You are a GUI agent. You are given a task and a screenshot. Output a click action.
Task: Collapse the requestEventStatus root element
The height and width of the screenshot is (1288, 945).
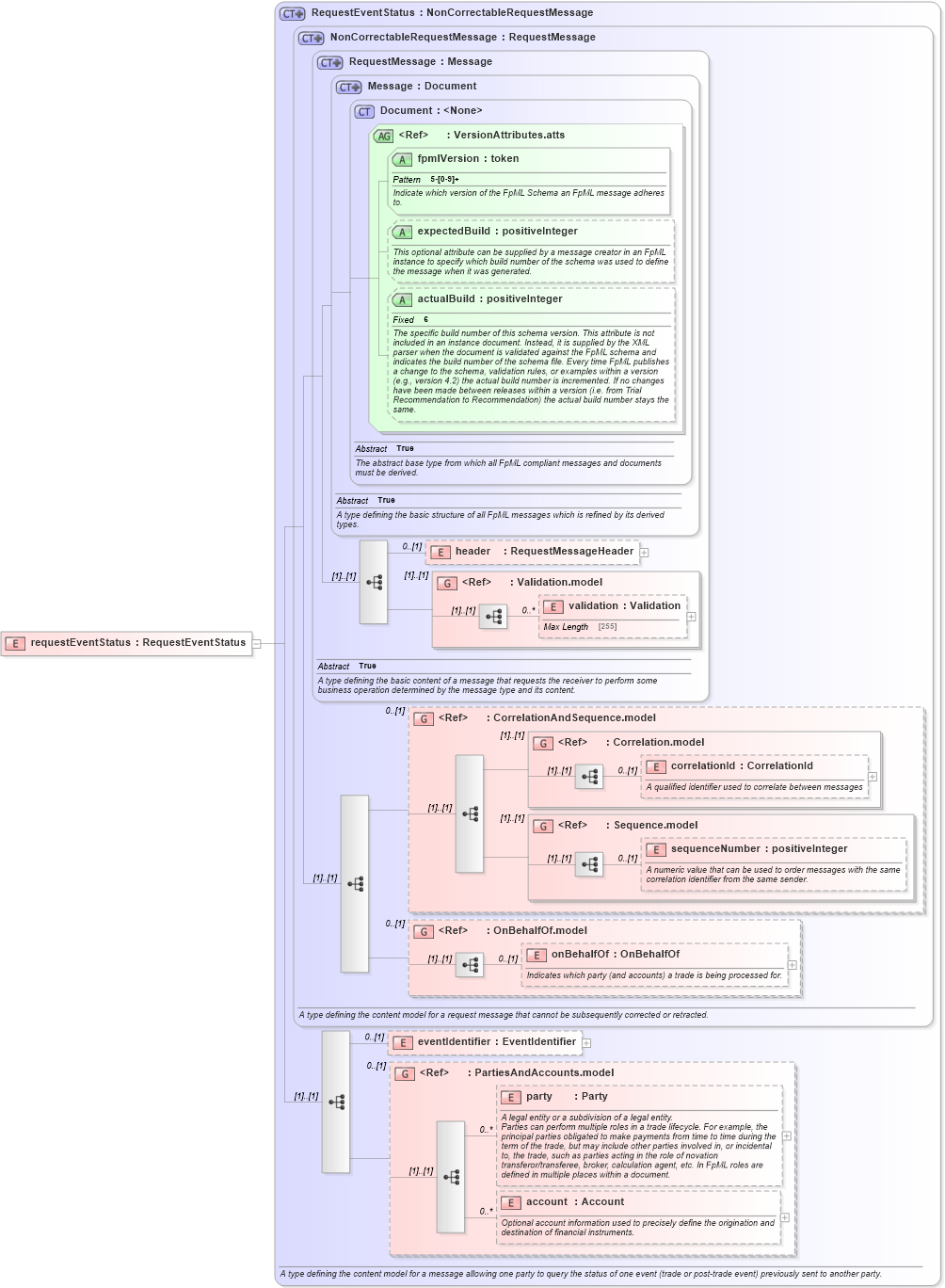(x=257, y=644)
